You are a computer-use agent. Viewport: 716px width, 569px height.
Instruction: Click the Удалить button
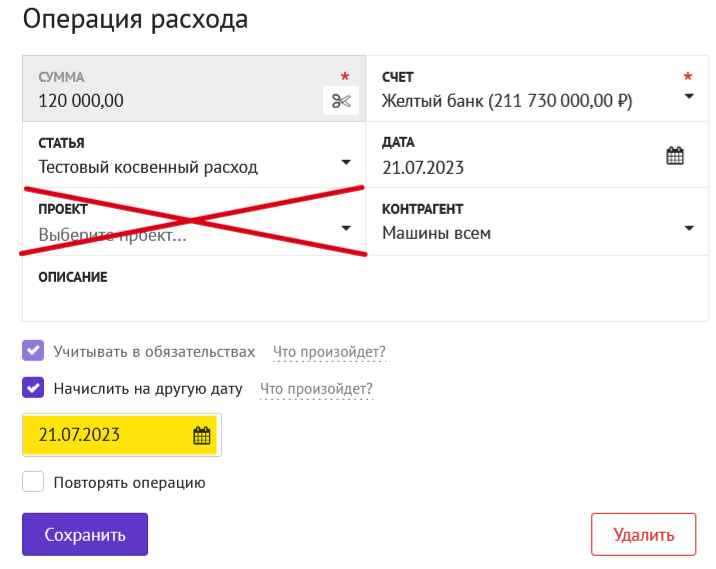[642, 535]
